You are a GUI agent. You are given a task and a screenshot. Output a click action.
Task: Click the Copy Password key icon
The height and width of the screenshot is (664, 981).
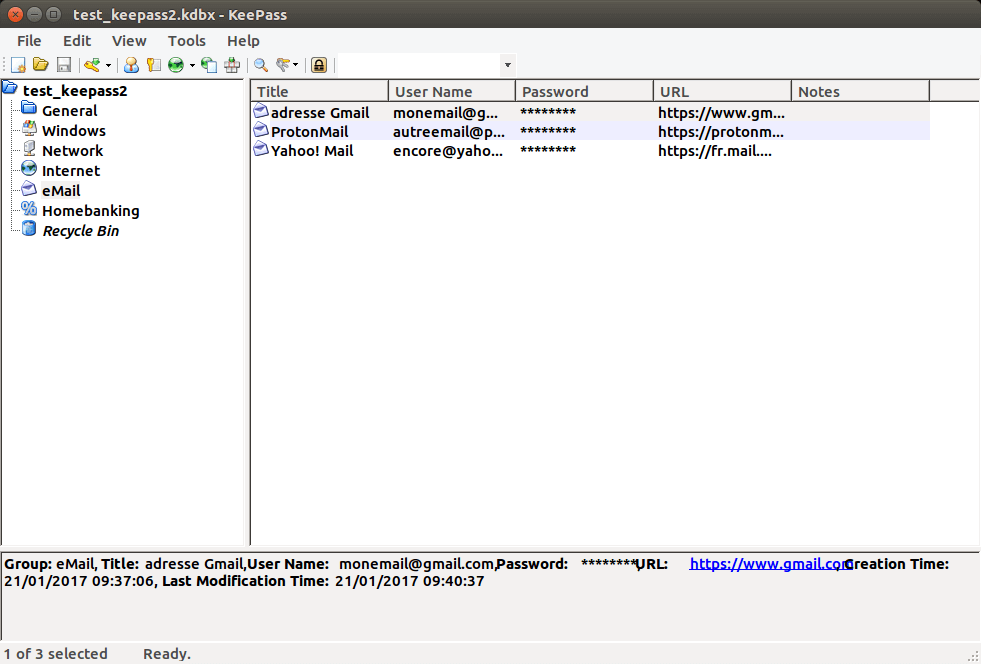[x=153, y=65]
